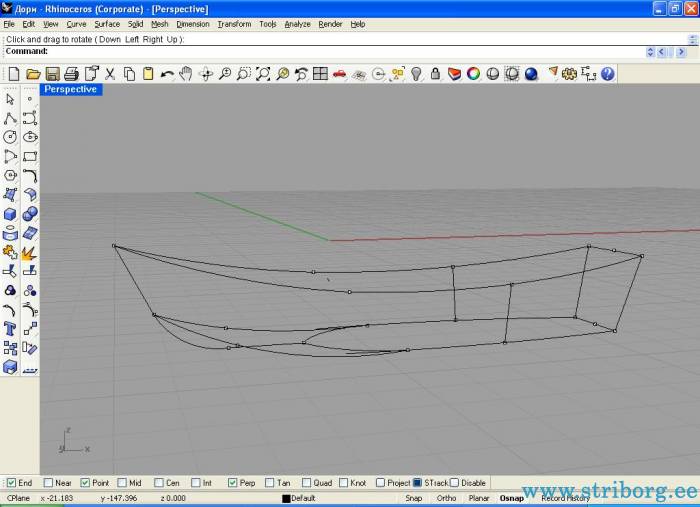Select the Pan hand tool
Viewport: 700px width, 507px height.
186,74
